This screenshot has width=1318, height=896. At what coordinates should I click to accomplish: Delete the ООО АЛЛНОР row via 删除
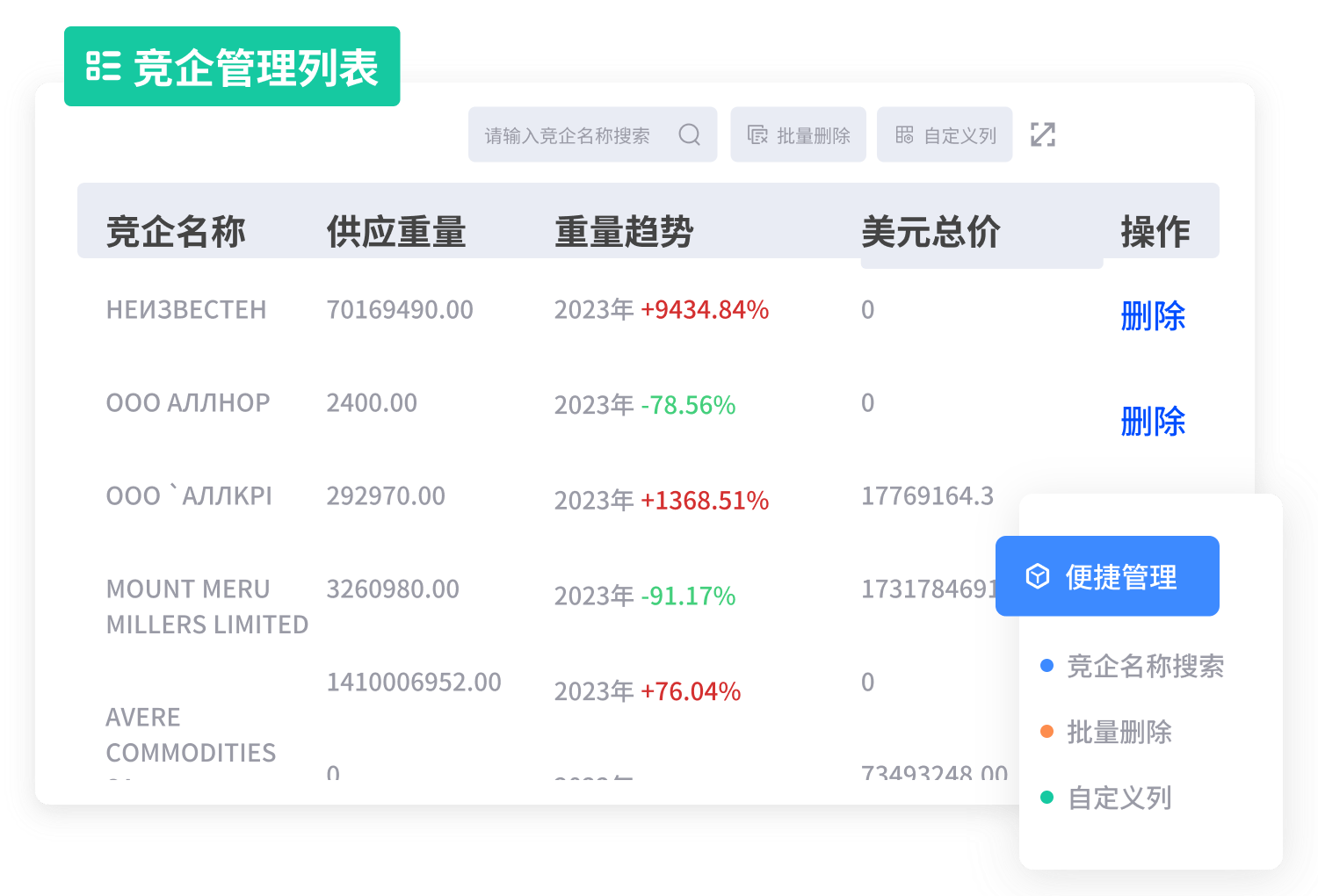coord(1153,421)
